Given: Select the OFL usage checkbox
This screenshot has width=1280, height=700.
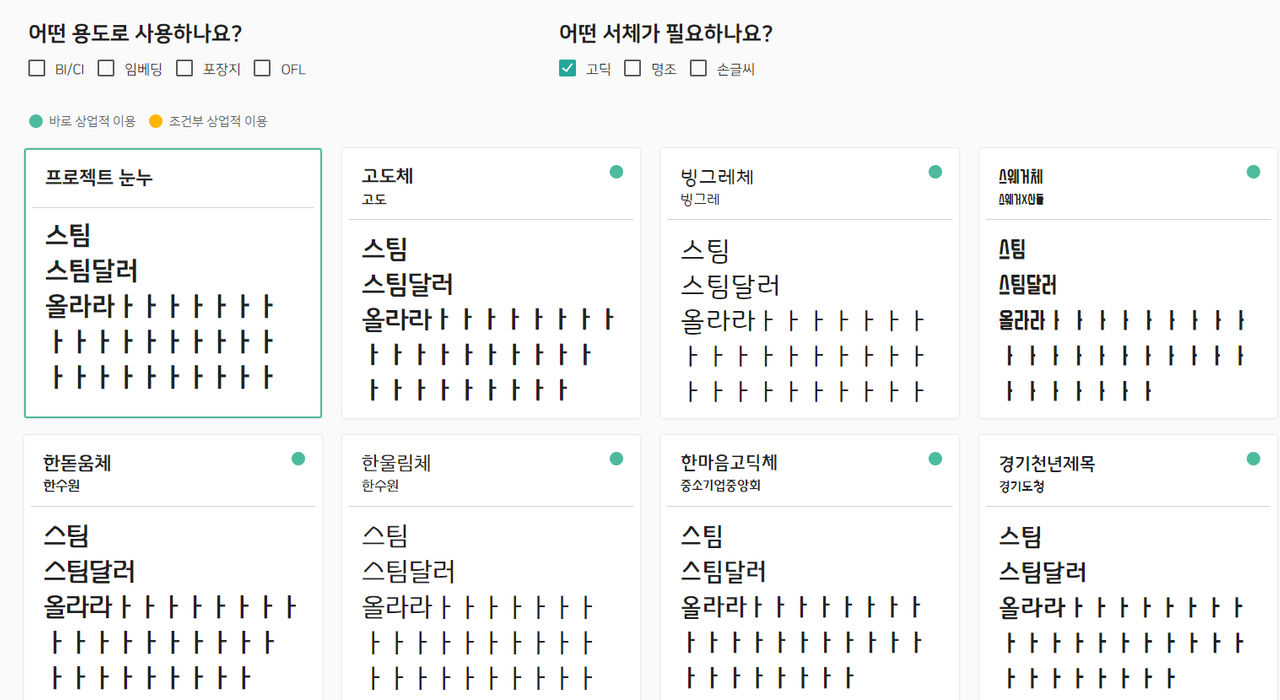Looking at the screenshot, I should (262, 68).
